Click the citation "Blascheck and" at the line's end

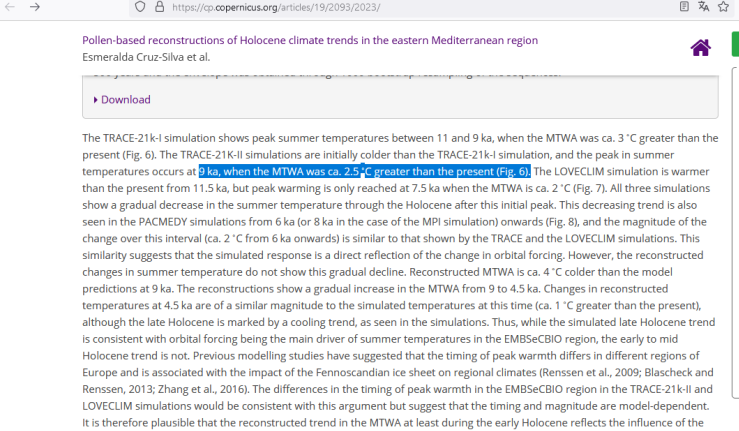click(679, 373)
